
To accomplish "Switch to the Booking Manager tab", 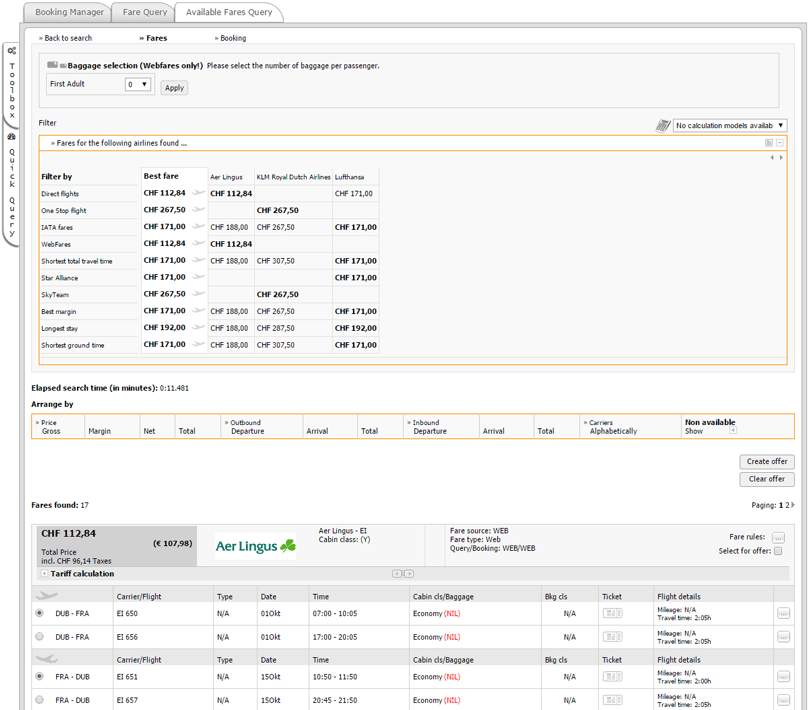I will pos(69,12).
